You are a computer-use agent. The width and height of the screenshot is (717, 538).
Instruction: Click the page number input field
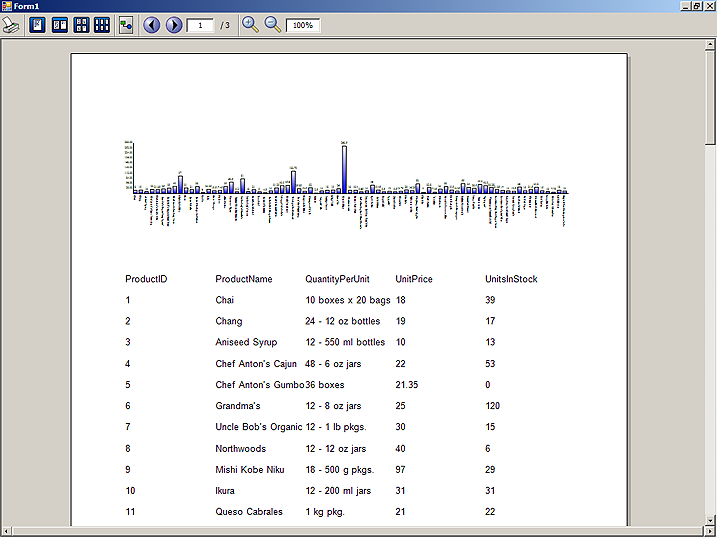click(200, 25)
